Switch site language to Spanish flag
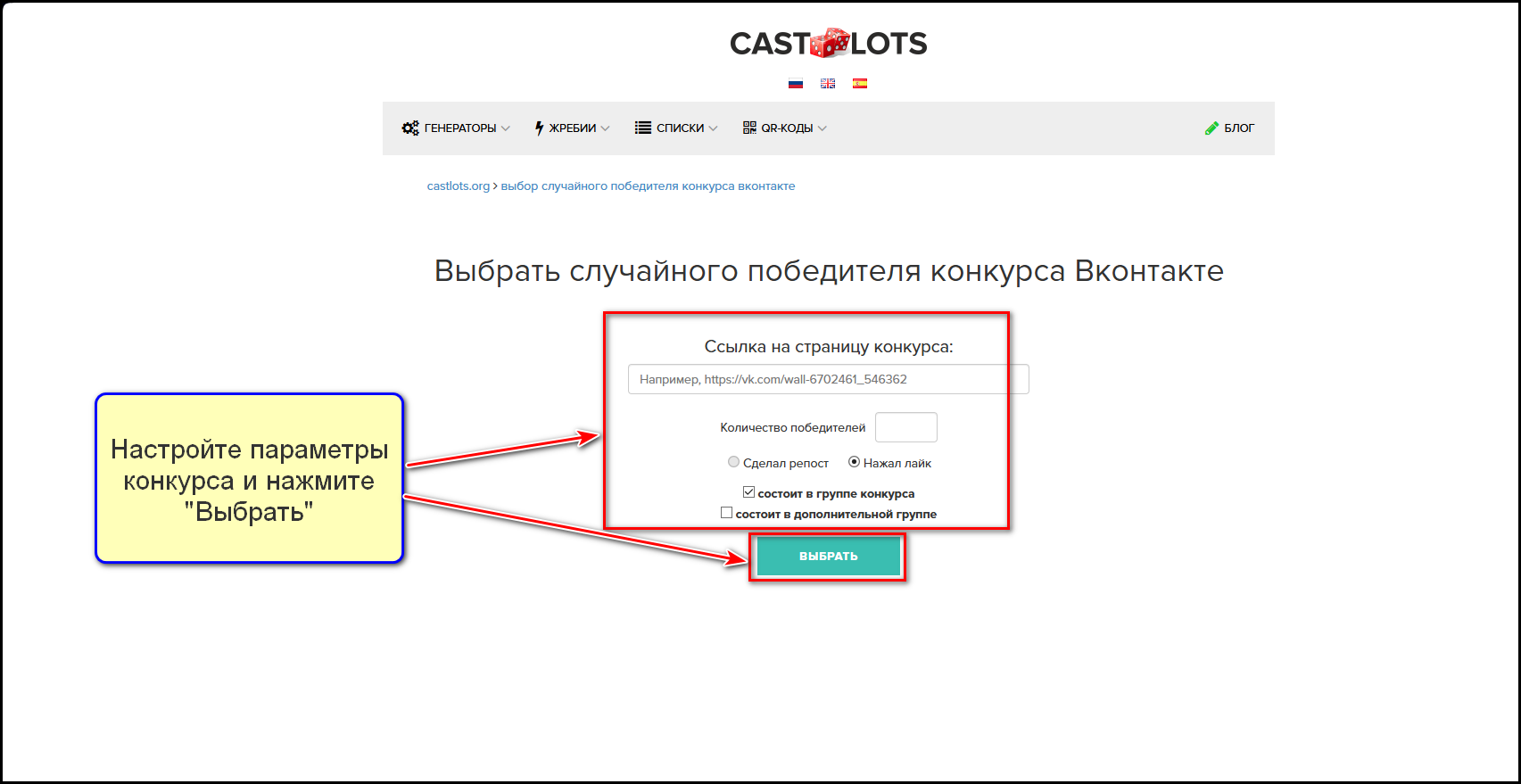Viewport: 1521px width, 784px height. (860, 84)
